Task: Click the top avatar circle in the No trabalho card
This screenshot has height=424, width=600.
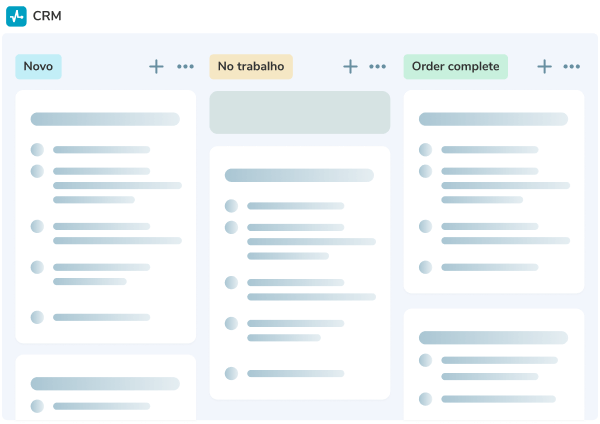Action: coord(231,206)
